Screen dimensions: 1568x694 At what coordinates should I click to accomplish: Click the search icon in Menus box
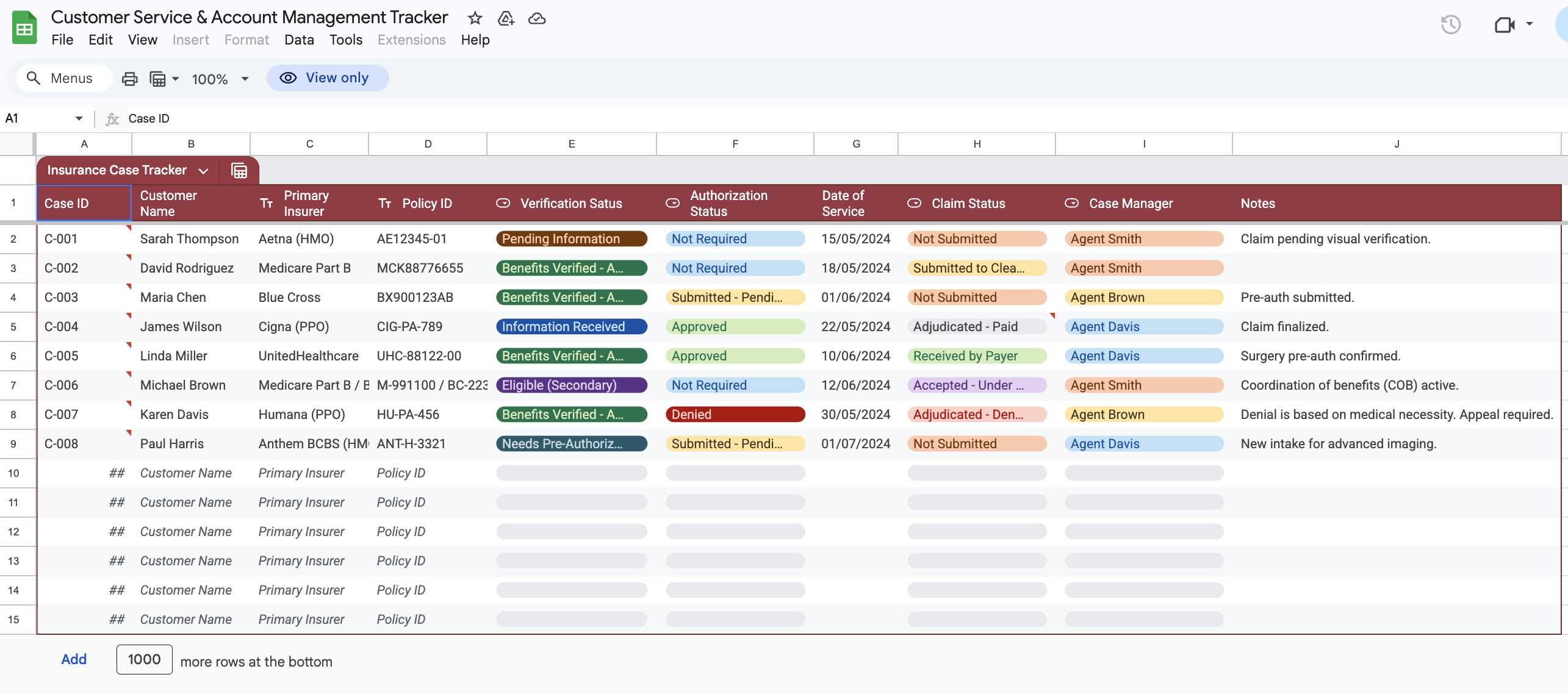coord(34,79)
